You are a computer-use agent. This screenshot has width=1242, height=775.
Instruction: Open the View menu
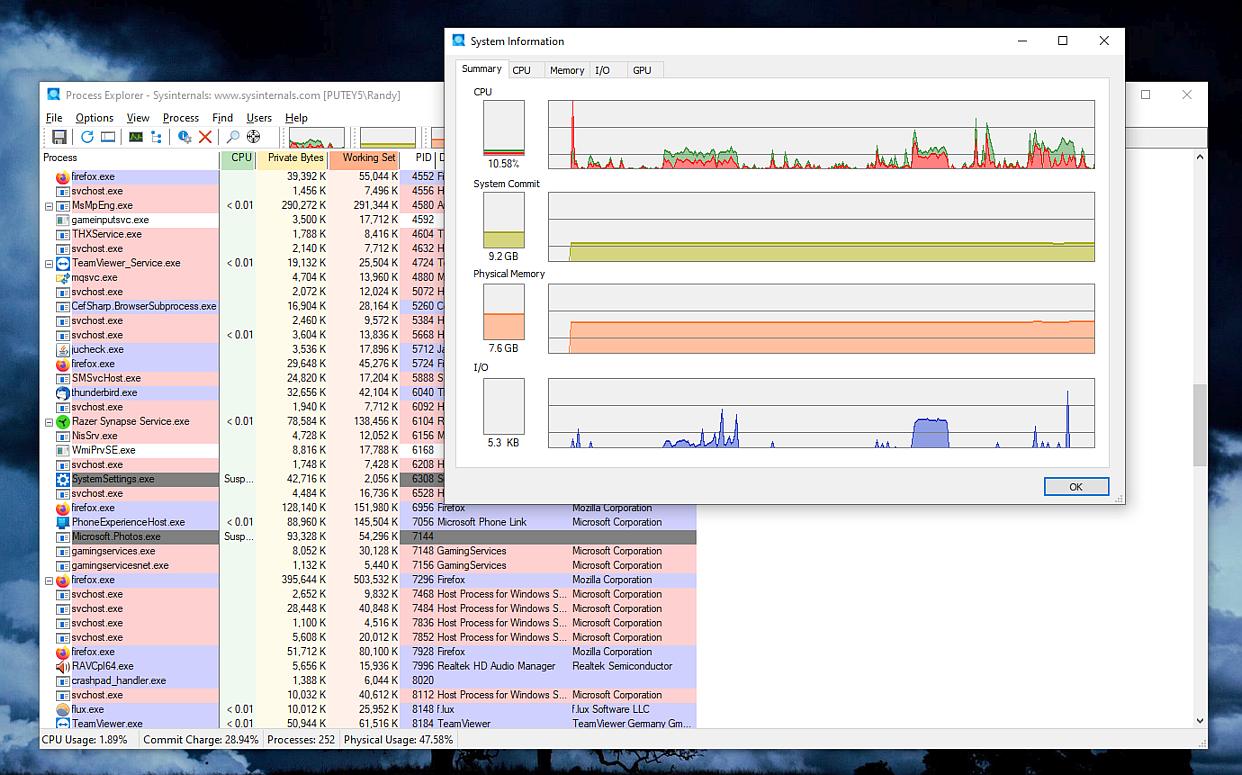tap(138, 118)
